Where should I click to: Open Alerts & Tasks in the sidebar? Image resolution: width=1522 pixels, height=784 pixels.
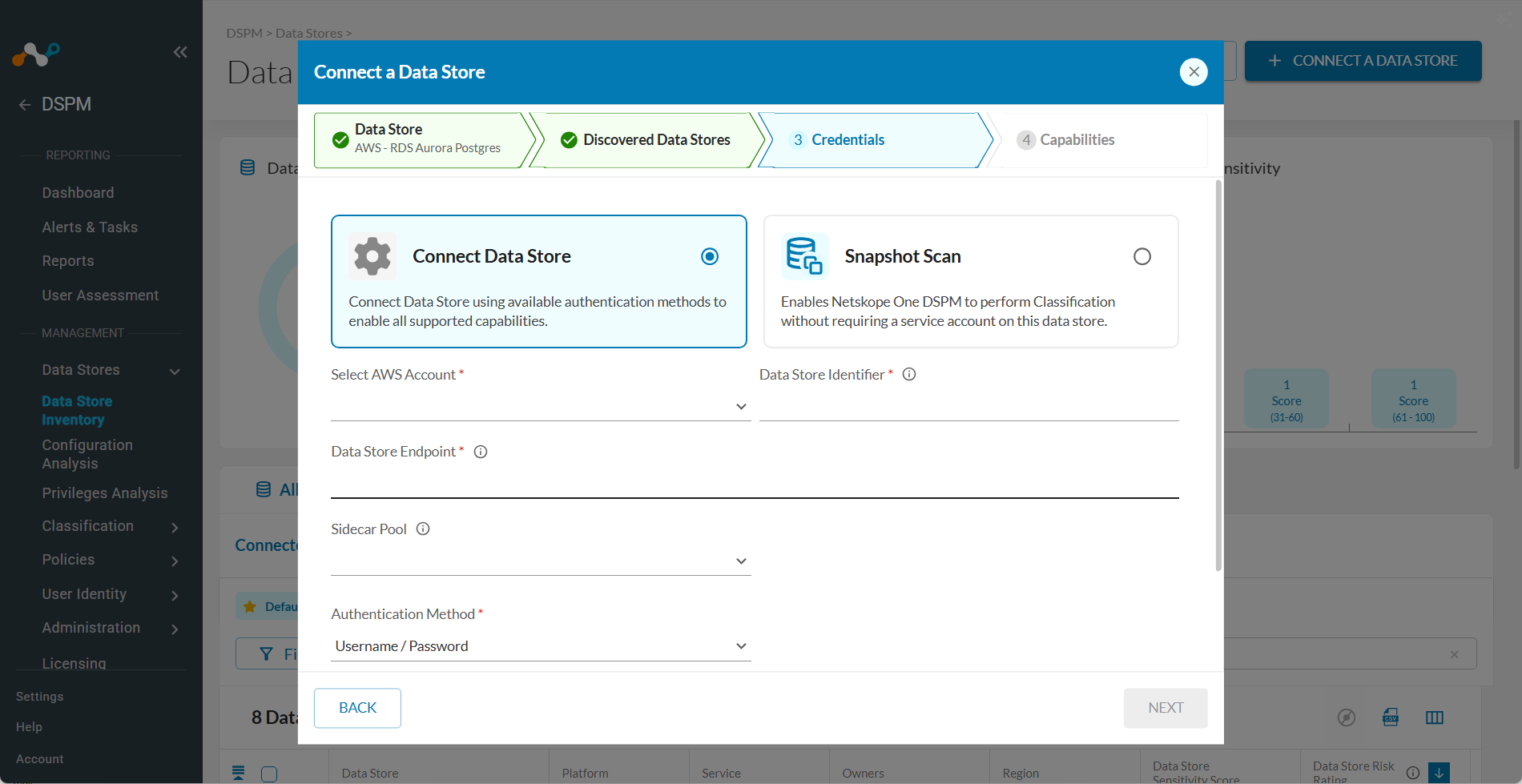point(90,227)
